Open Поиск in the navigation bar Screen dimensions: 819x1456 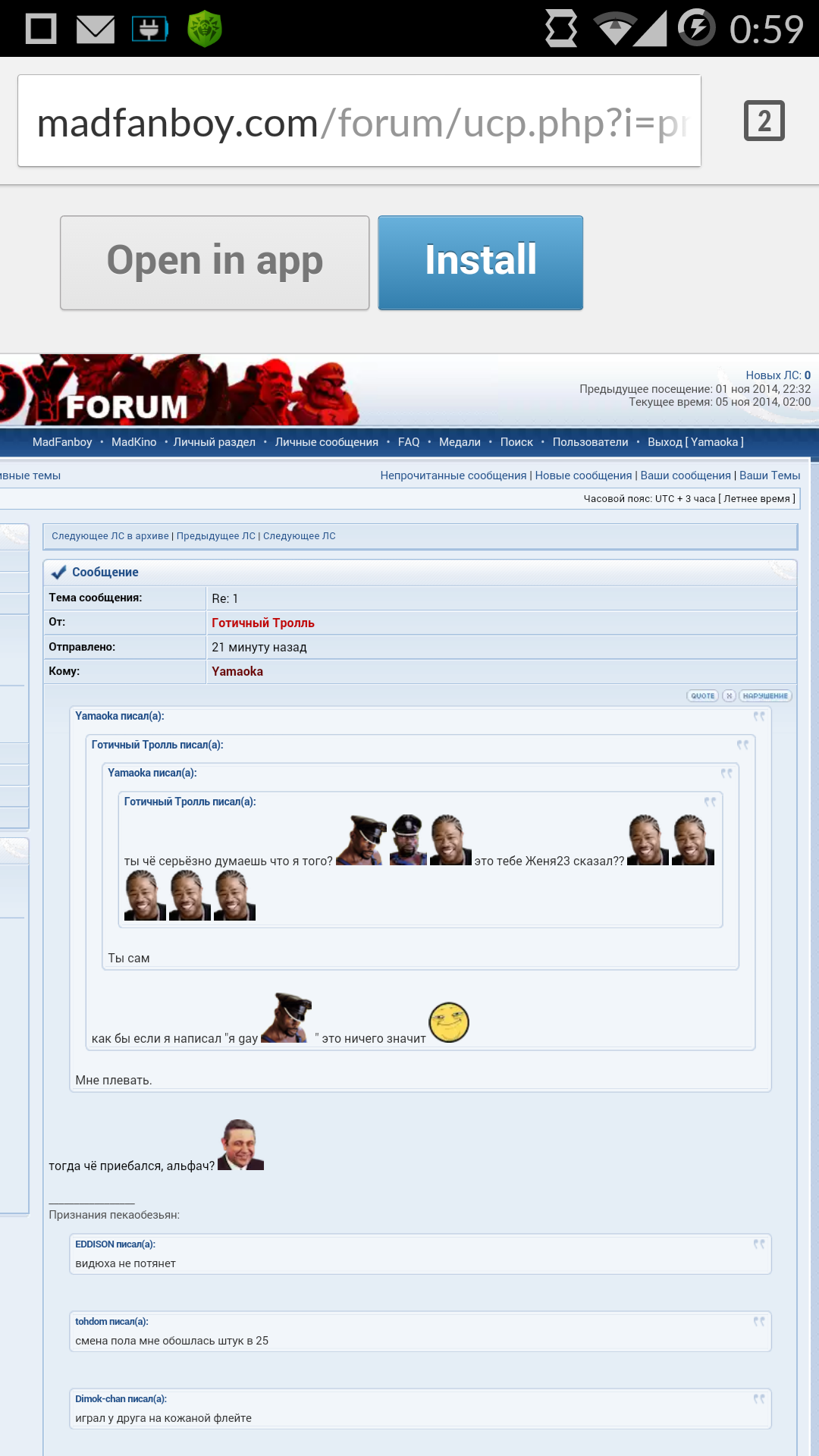coord(516,442)
